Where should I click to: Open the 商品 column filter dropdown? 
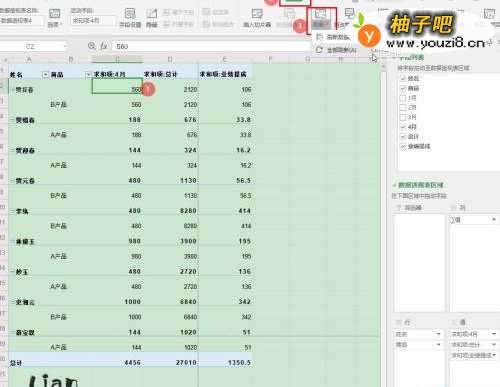(x=88, y=74)
